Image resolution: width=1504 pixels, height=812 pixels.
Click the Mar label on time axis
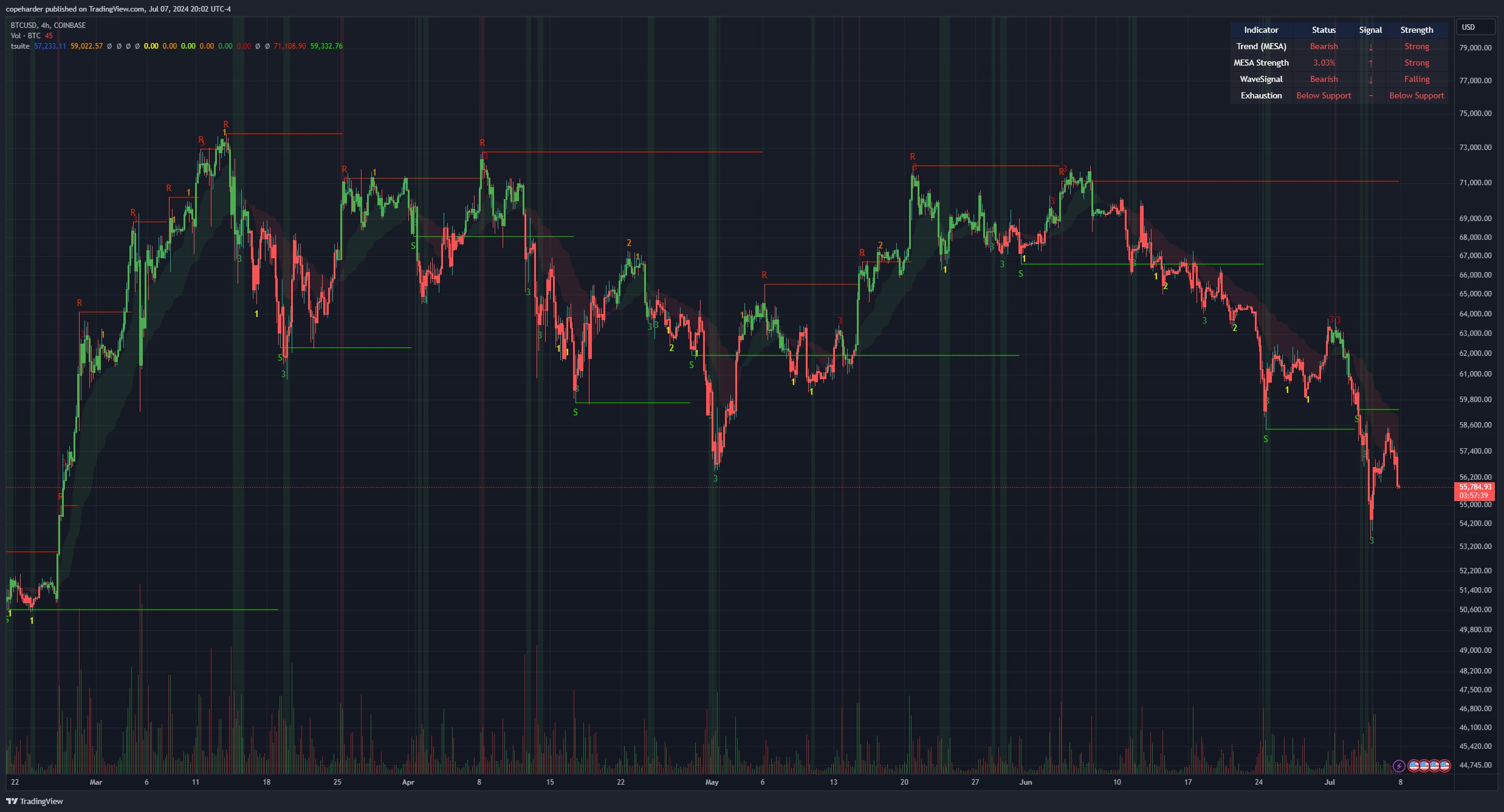tap(96, 782)
